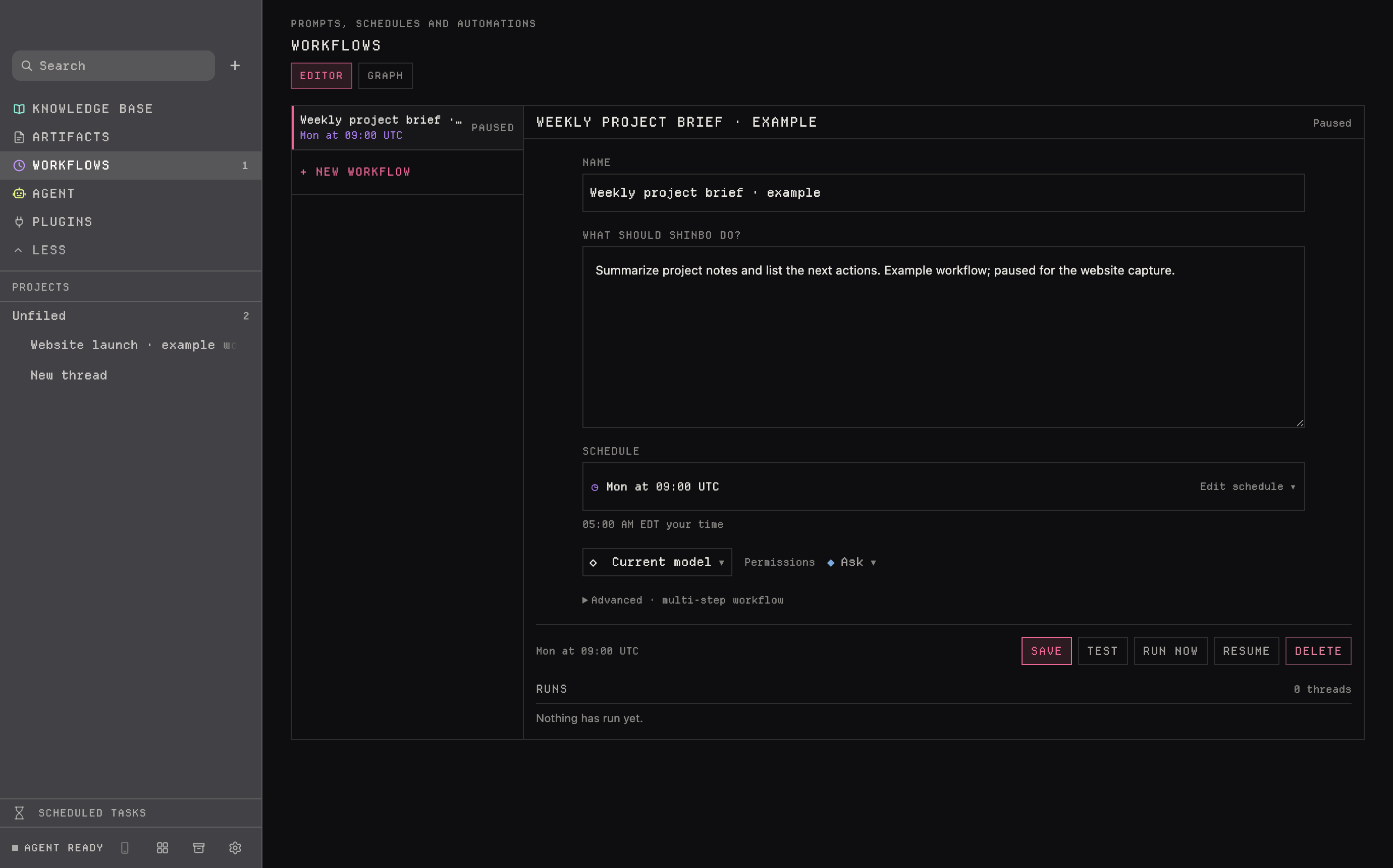The image size is (1393, 868).
Task: Click the workflow Name input field
Action: 943,193
